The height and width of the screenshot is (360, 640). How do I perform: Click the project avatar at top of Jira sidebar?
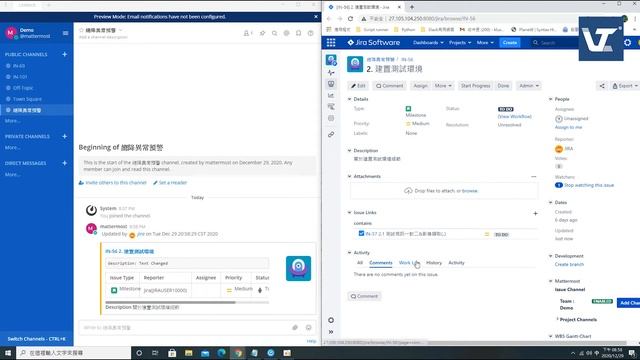[331, 60]
